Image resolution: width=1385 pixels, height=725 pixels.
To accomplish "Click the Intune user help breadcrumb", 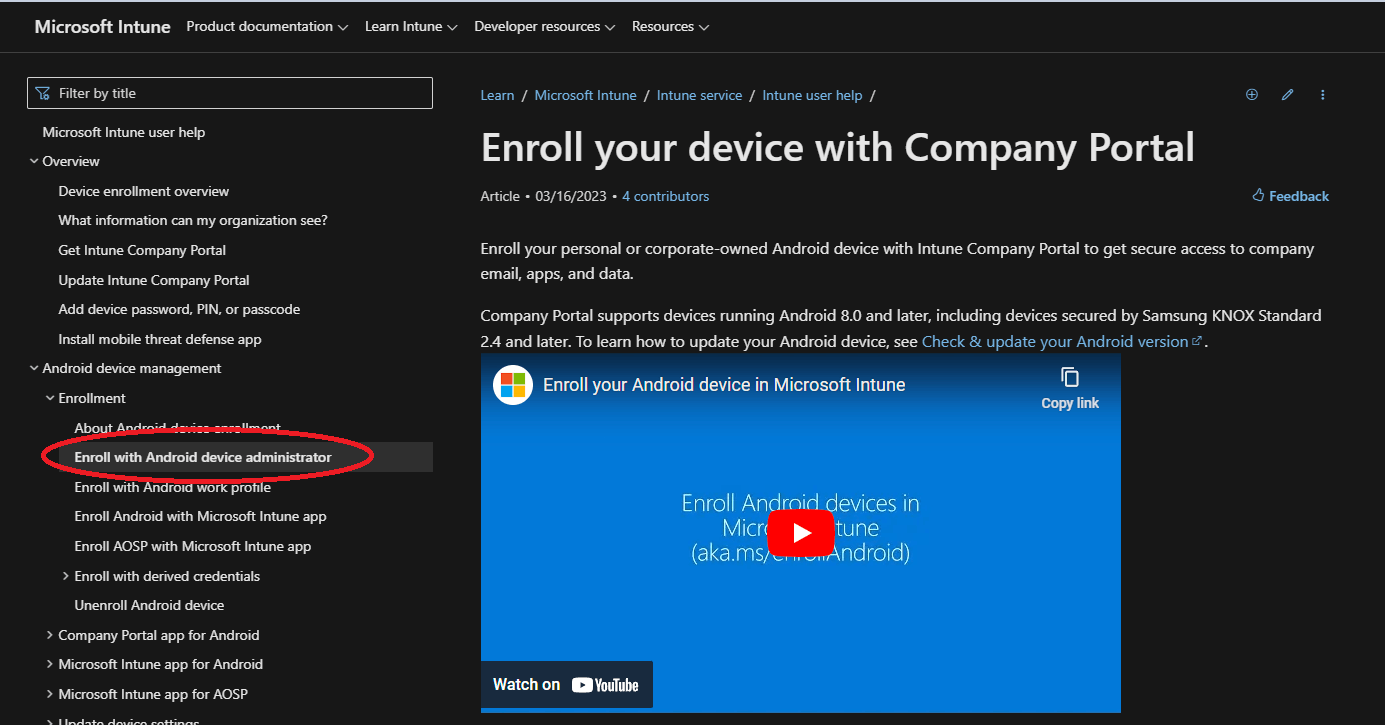I will [812, 95].
